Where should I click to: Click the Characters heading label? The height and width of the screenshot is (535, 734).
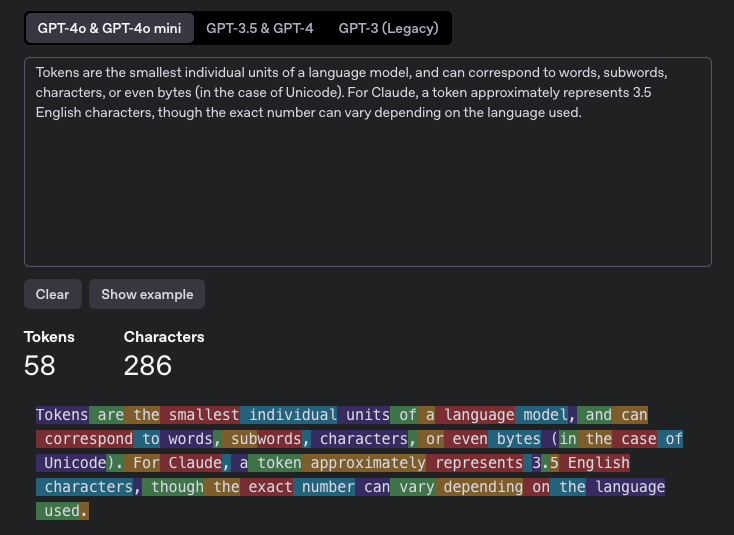pyautogui.click(x=164, y=337)
